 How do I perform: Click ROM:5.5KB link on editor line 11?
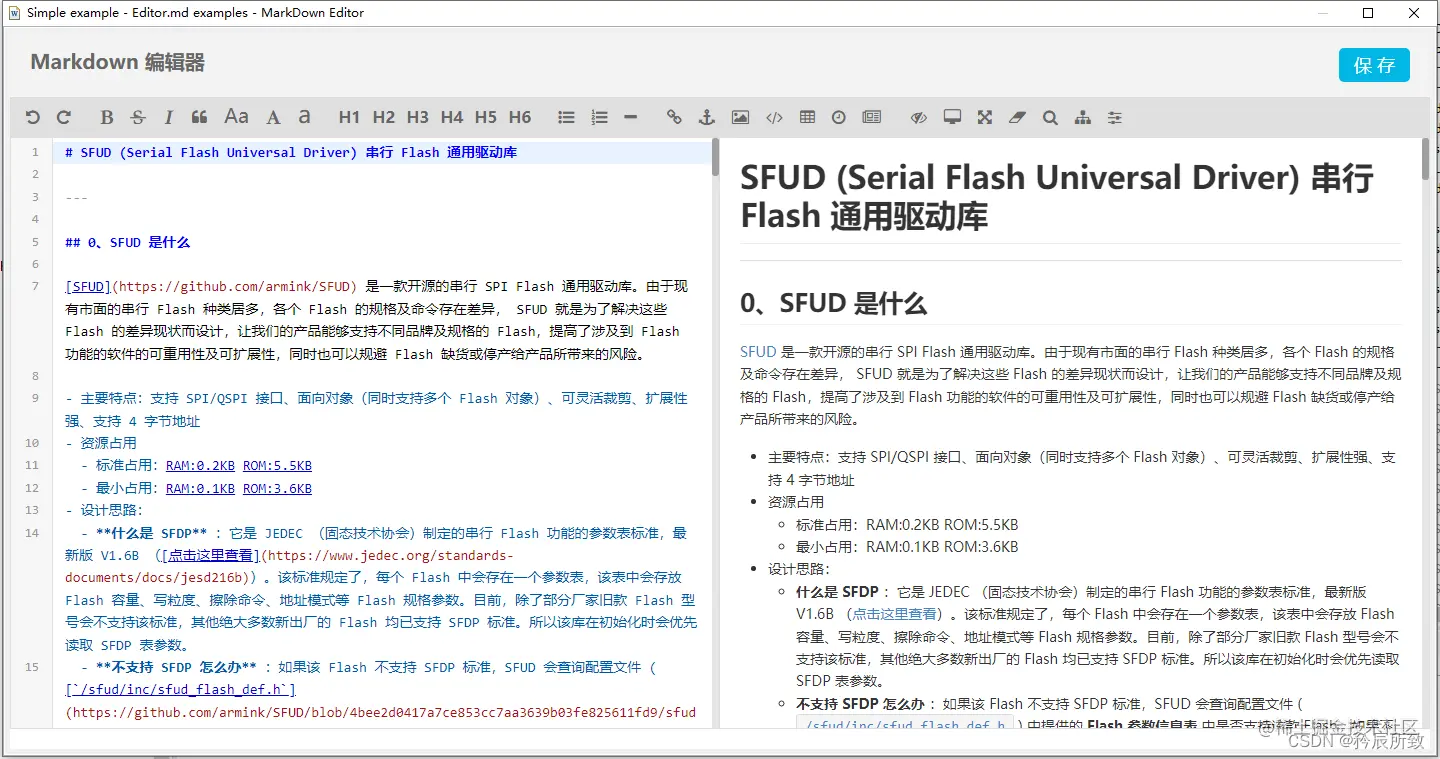pyautogui.click(x=277, y=465)
